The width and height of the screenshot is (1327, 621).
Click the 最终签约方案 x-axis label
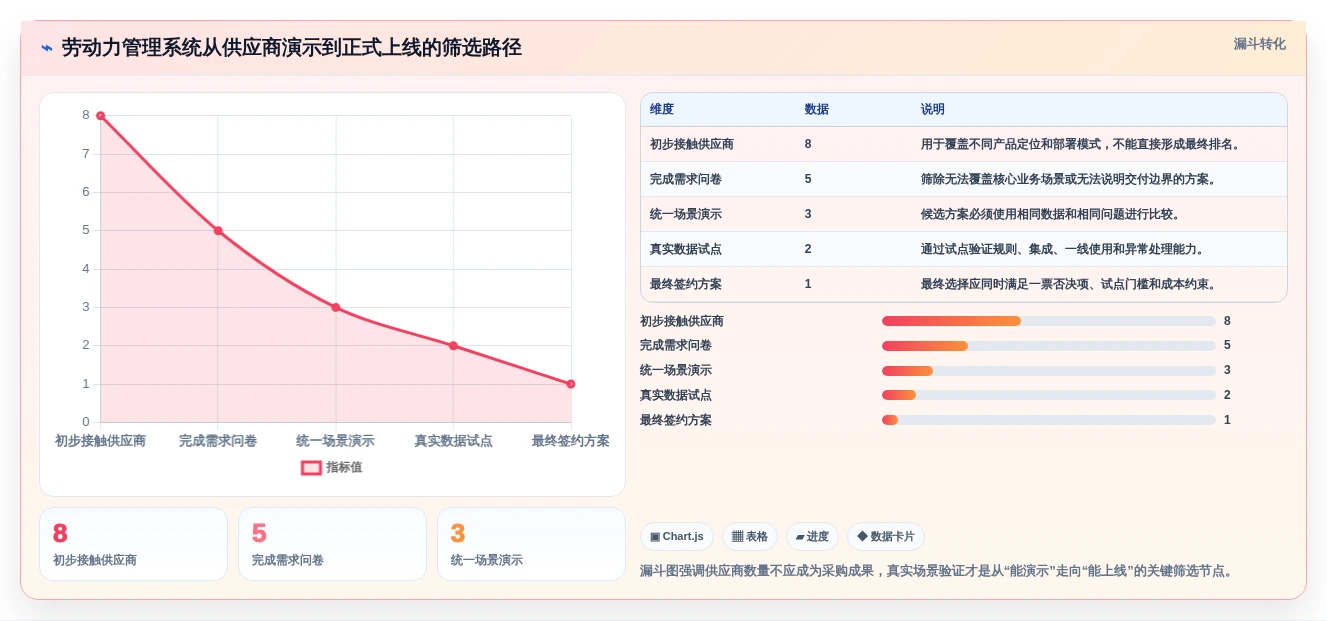point(571,441)
